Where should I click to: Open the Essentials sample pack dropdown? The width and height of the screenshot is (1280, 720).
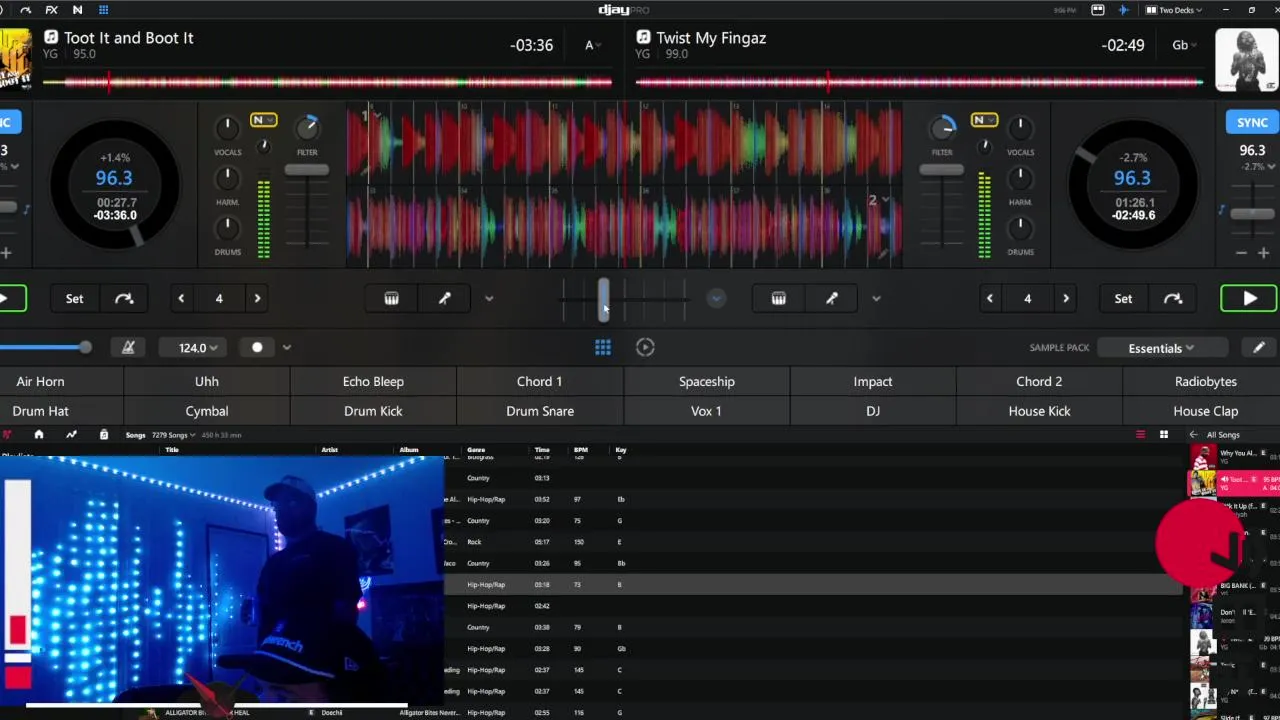point(1161,348)
